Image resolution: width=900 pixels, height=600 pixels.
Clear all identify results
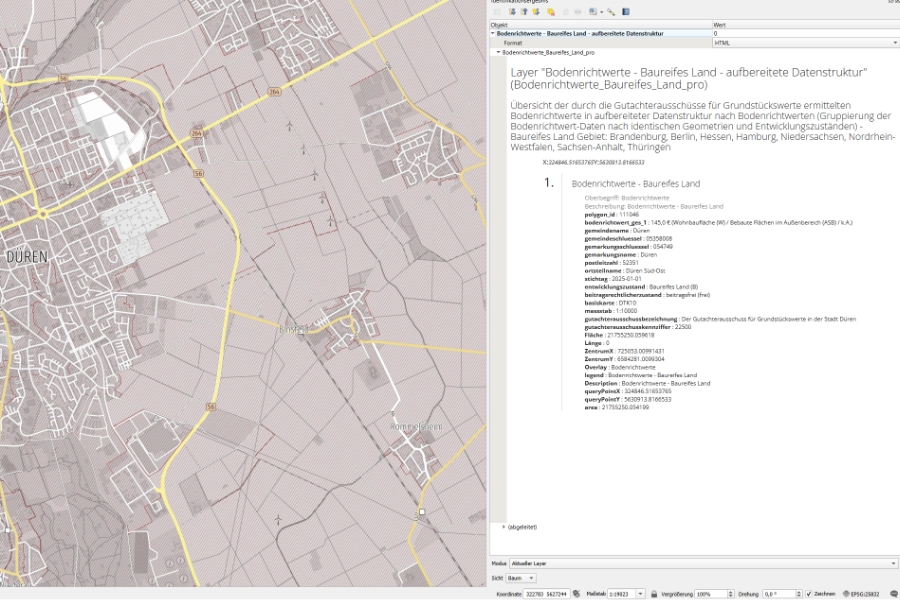click(551, 13)
